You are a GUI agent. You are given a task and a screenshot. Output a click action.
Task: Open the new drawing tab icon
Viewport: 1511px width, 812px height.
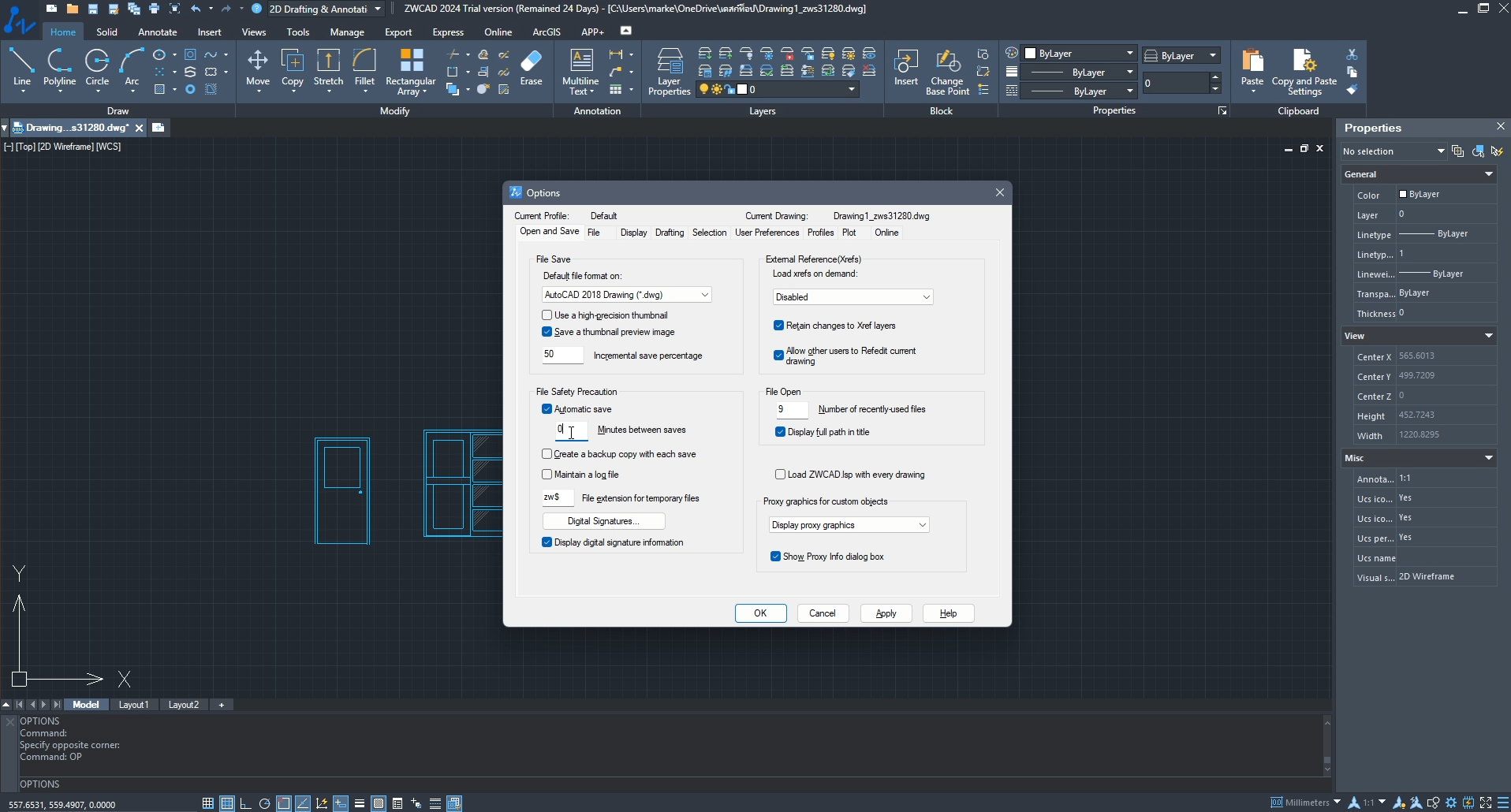click(158, 127)
